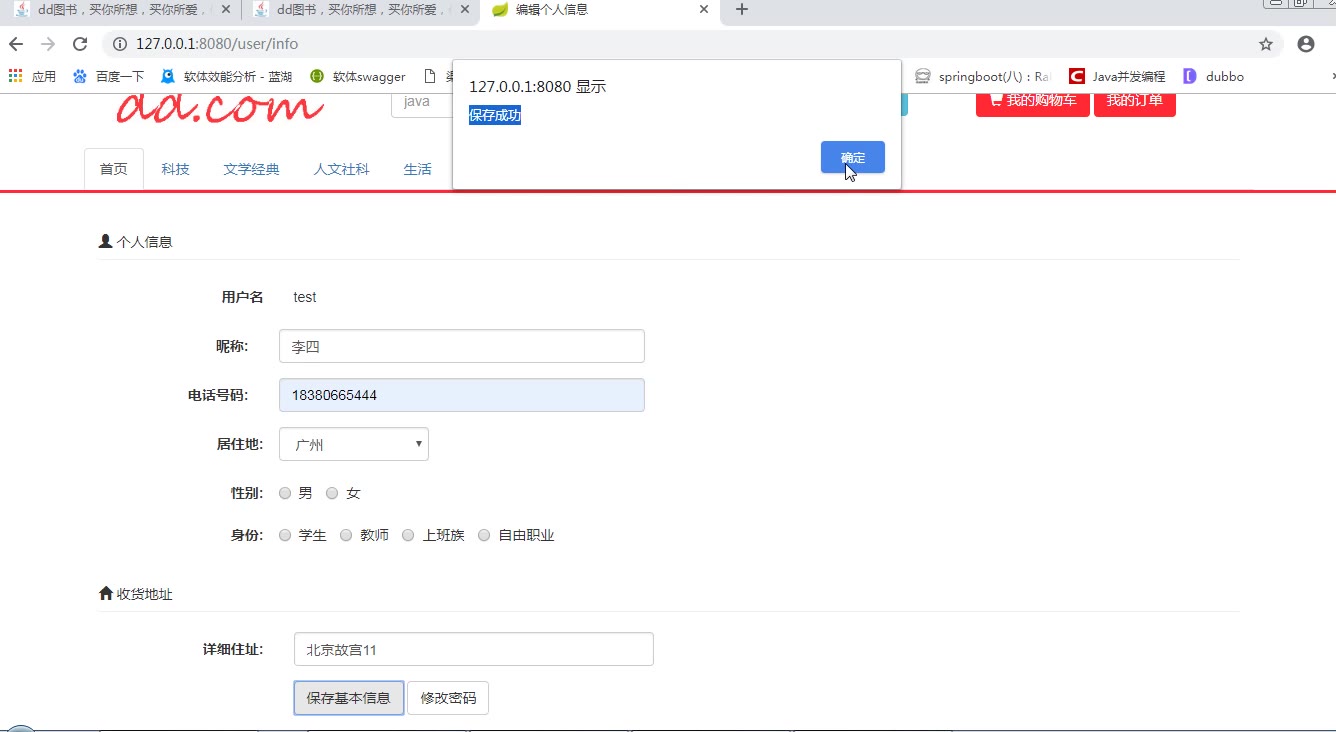The width and height of the screenshot is (1336, 732).
Task: Choose the 教师 identity radio button
Action: click(x=346, y=535)
